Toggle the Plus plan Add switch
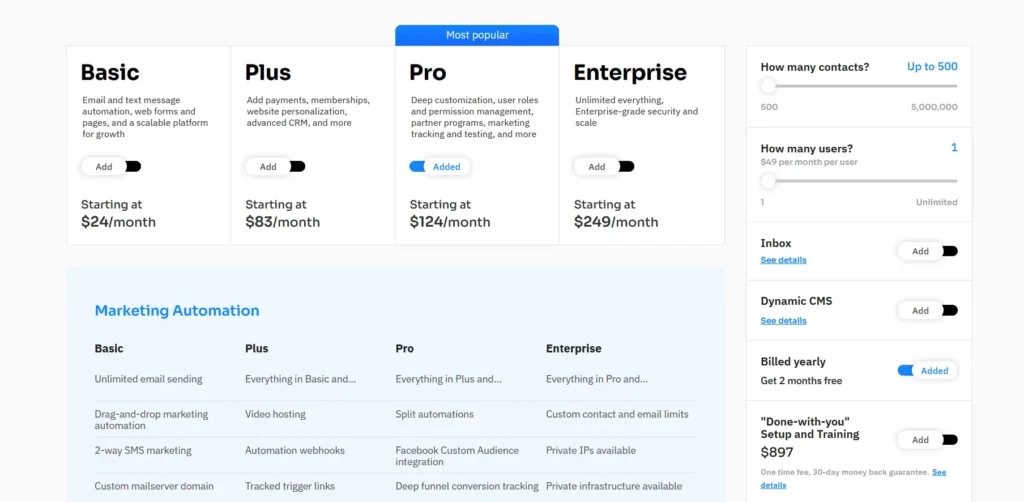Viewport: 1024px width, 502px height. point(275,166)
